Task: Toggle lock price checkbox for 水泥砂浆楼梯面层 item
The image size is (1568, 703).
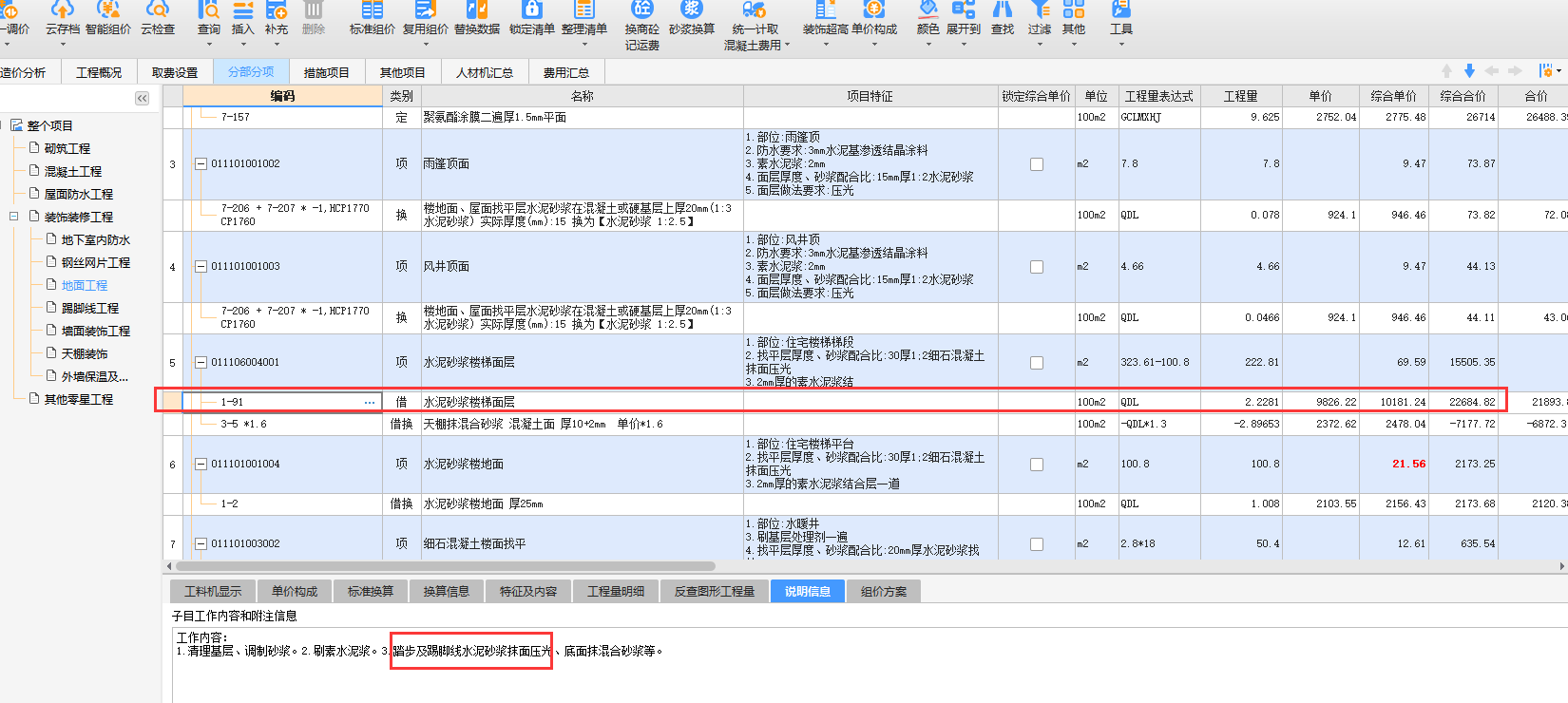Action: click(1037, 363)
